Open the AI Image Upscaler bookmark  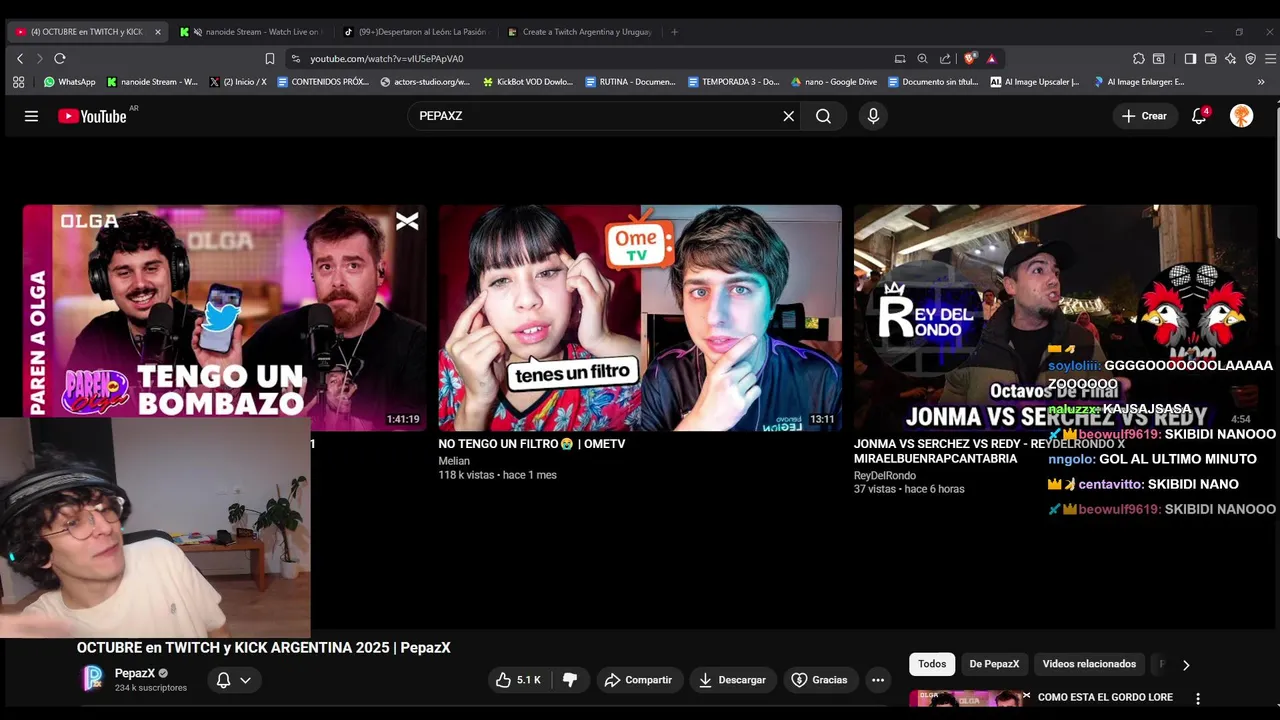(1035, 82)
